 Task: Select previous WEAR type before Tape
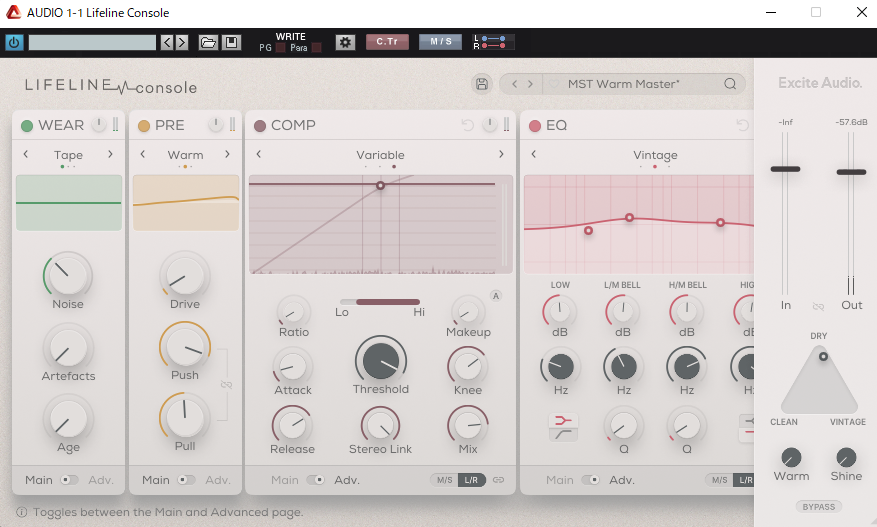point(26,154)
